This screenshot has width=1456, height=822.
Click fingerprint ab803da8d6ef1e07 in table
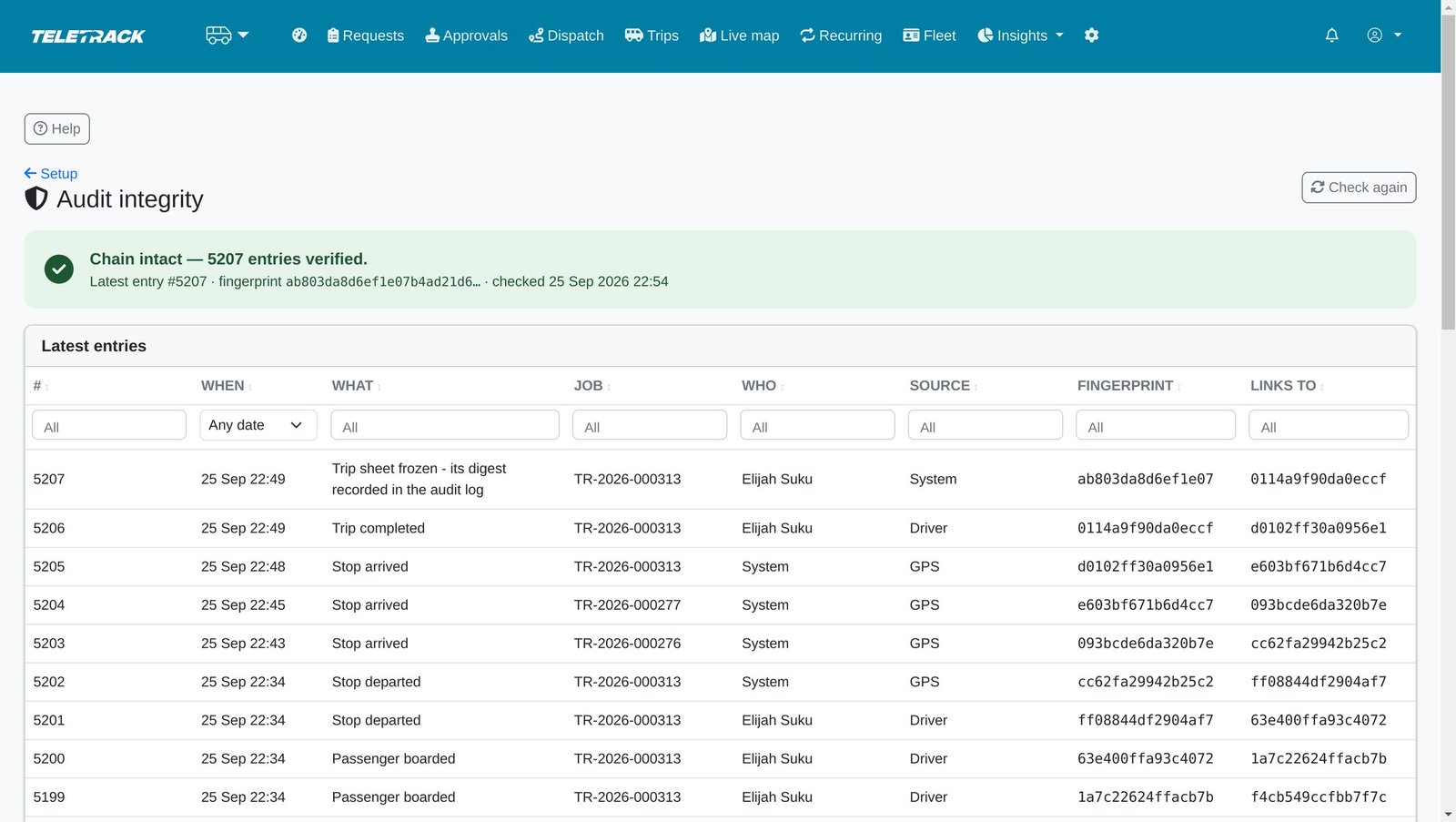[x=1146, y=480]
